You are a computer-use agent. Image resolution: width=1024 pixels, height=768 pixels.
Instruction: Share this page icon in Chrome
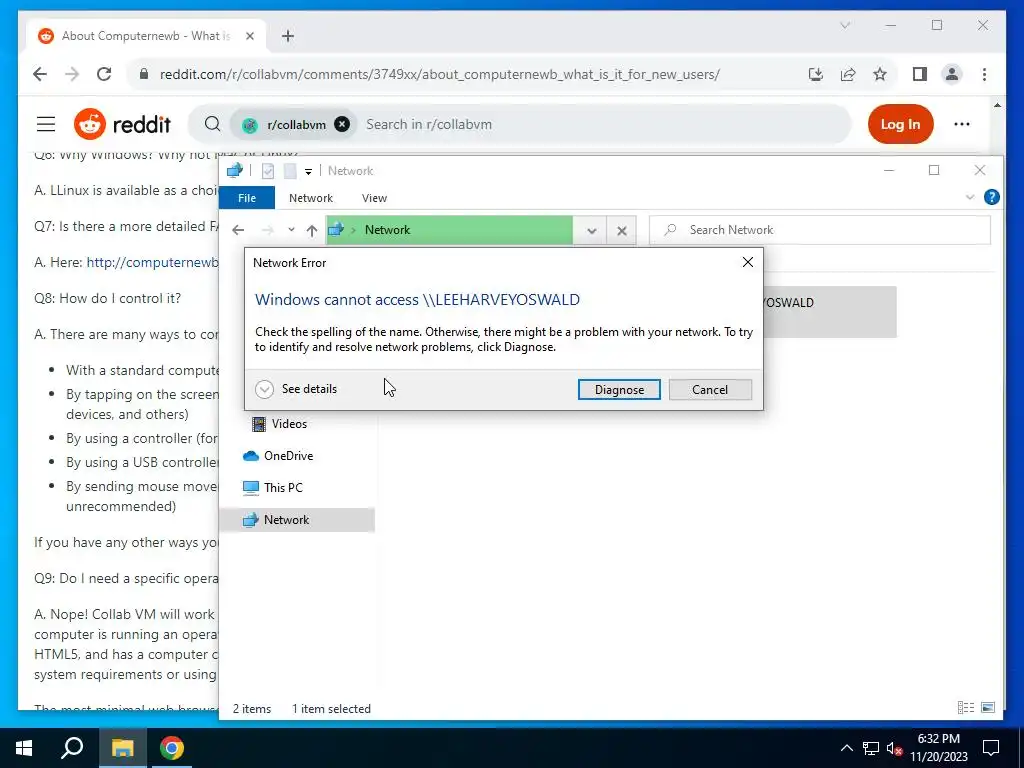pos(848,74)
